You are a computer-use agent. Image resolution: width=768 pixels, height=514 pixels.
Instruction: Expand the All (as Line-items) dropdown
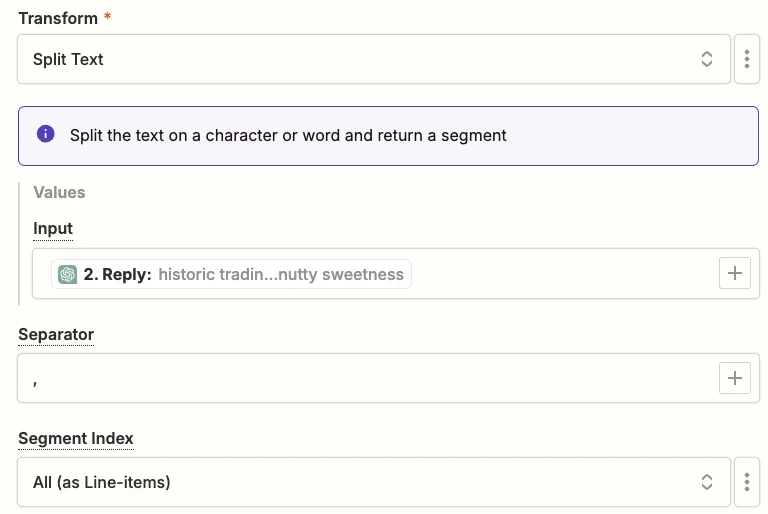point(360,483)
